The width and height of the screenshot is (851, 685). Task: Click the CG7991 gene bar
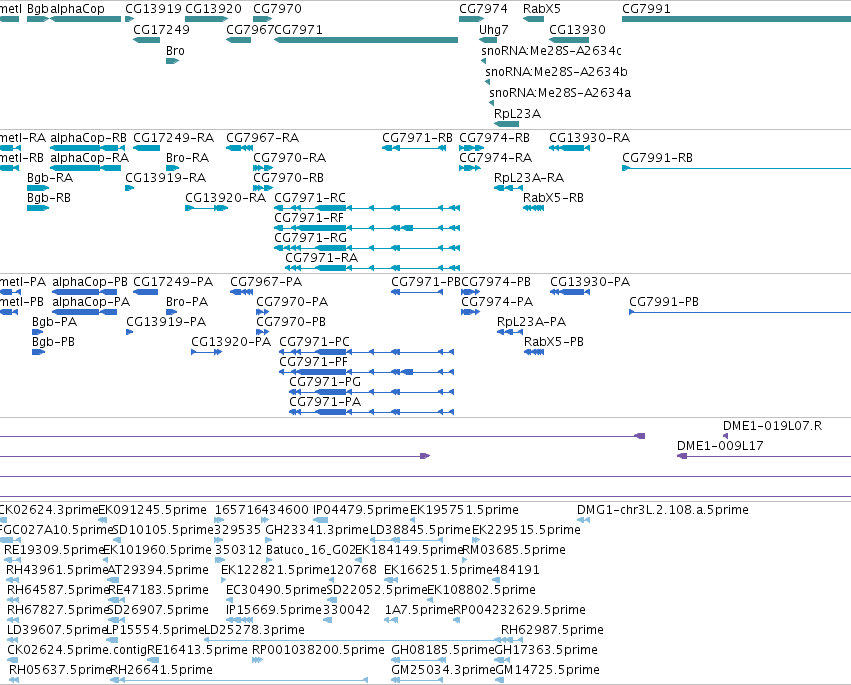click(736, 19)
